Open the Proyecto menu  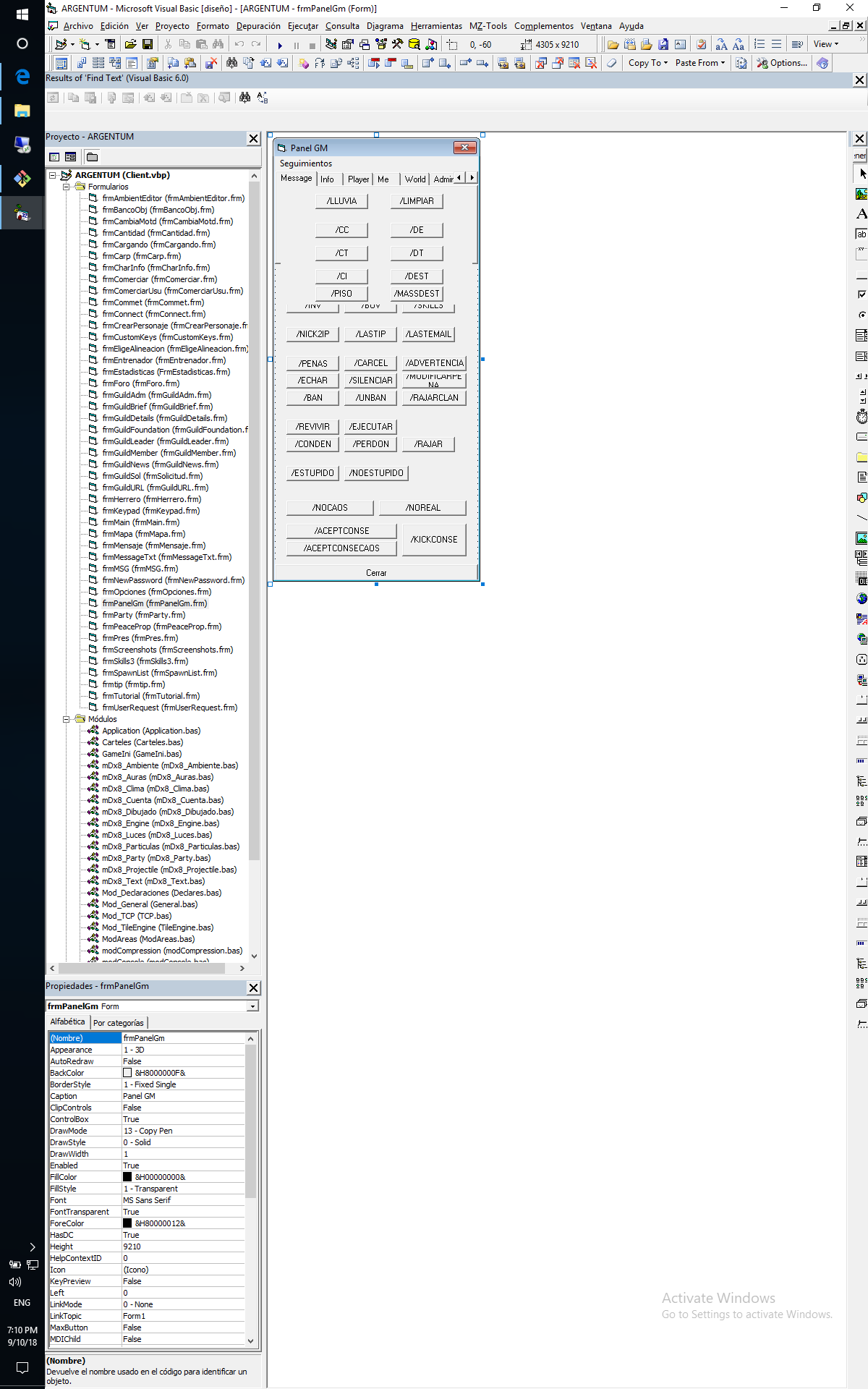[x=172, y=26]
